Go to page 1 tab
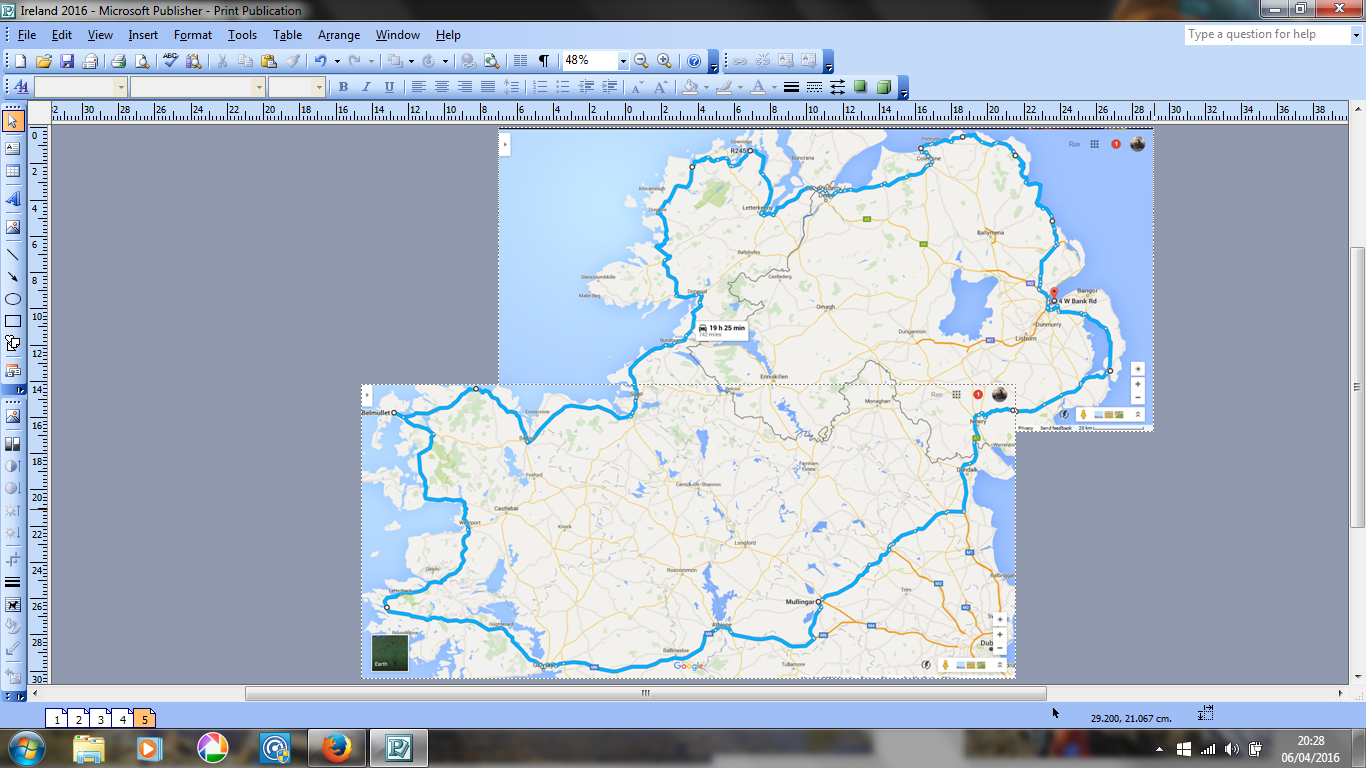 tap(57, 718)
